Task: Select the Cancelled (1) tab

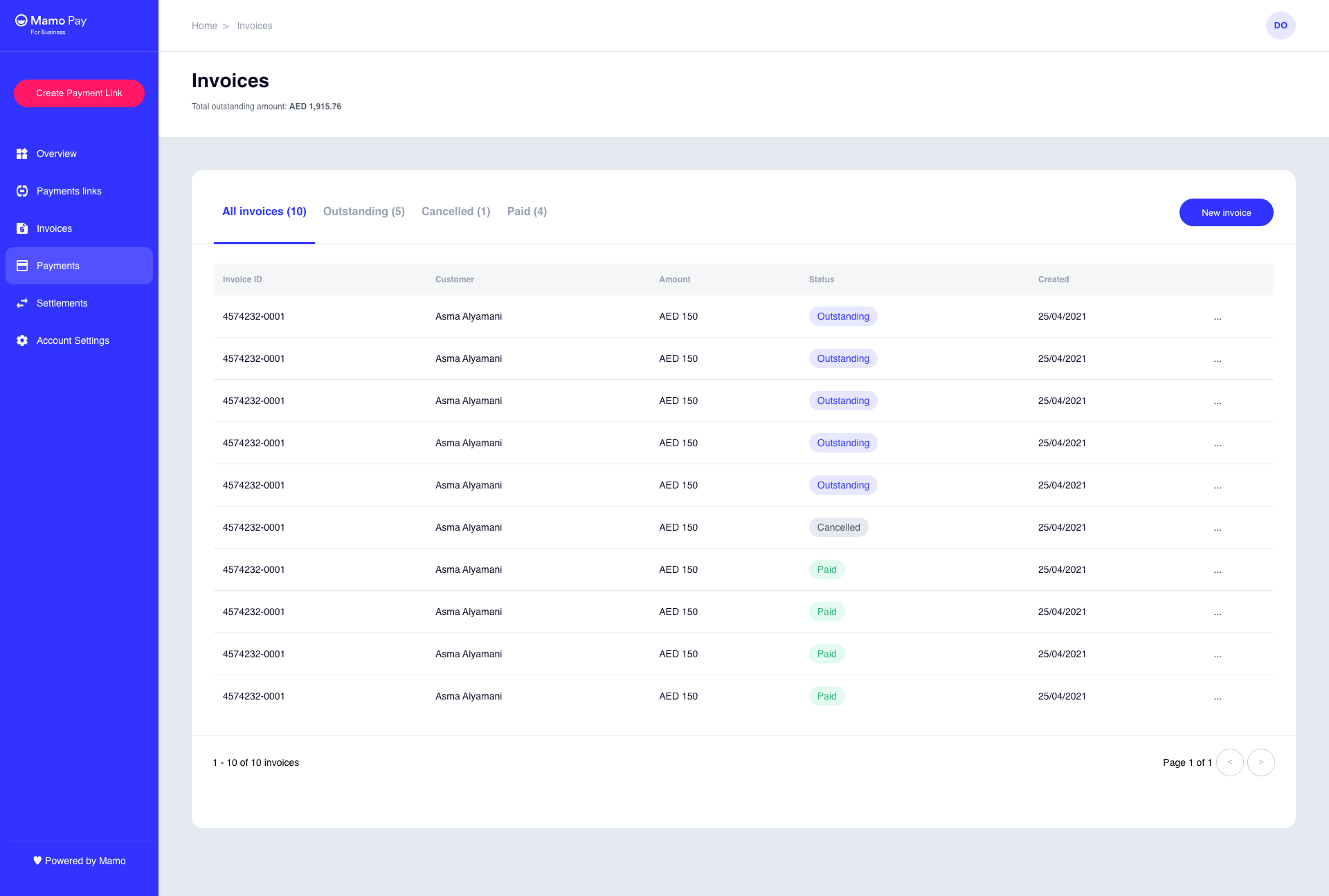Action: point(455,212)
